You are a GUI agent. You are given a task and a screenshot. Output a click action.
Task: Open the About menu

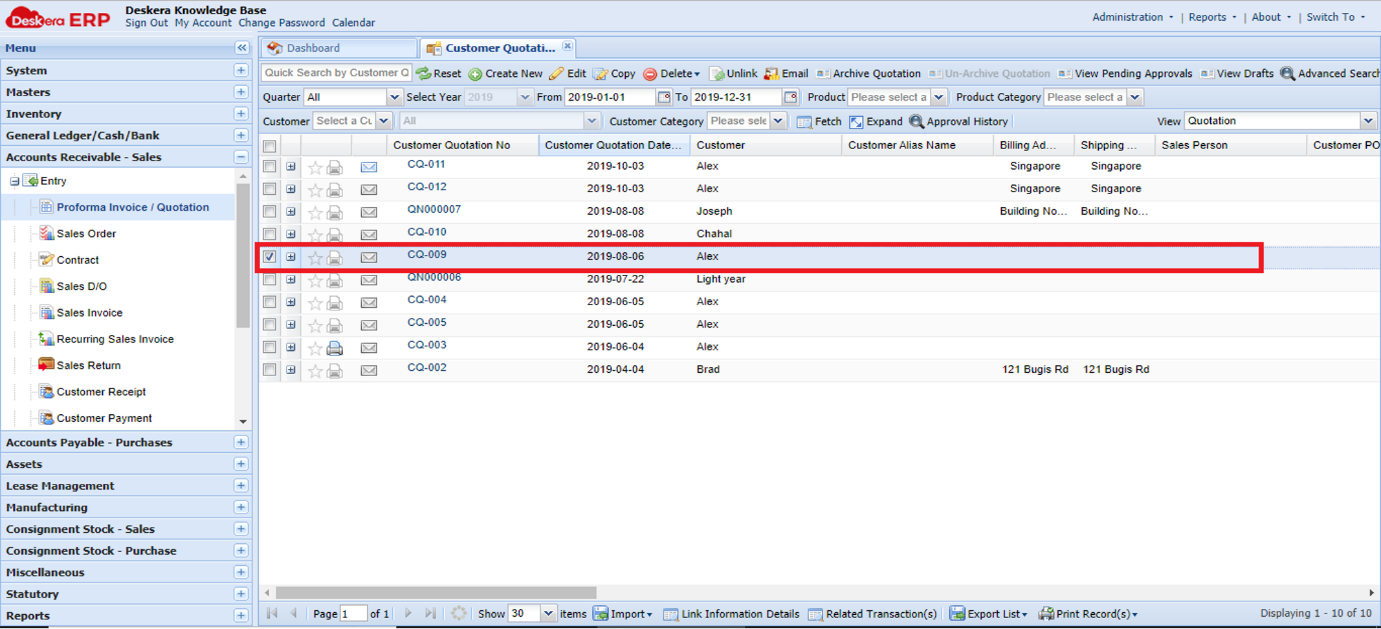point(1271,17)
